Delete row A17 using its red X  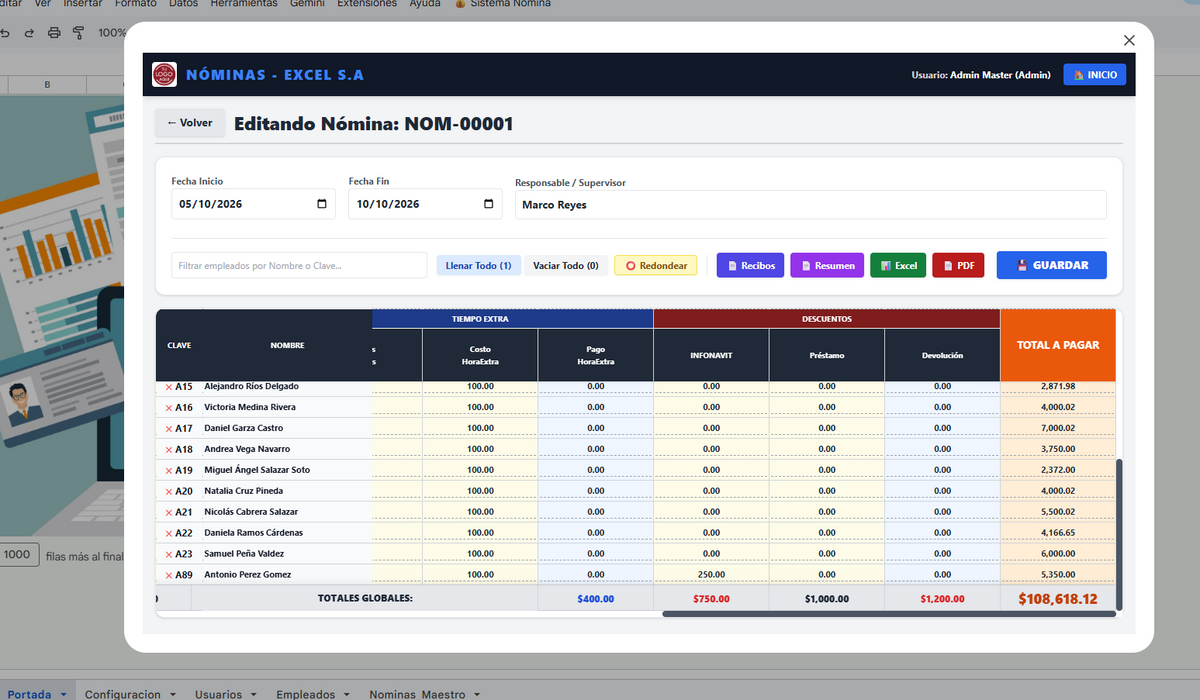pos(168,429)
